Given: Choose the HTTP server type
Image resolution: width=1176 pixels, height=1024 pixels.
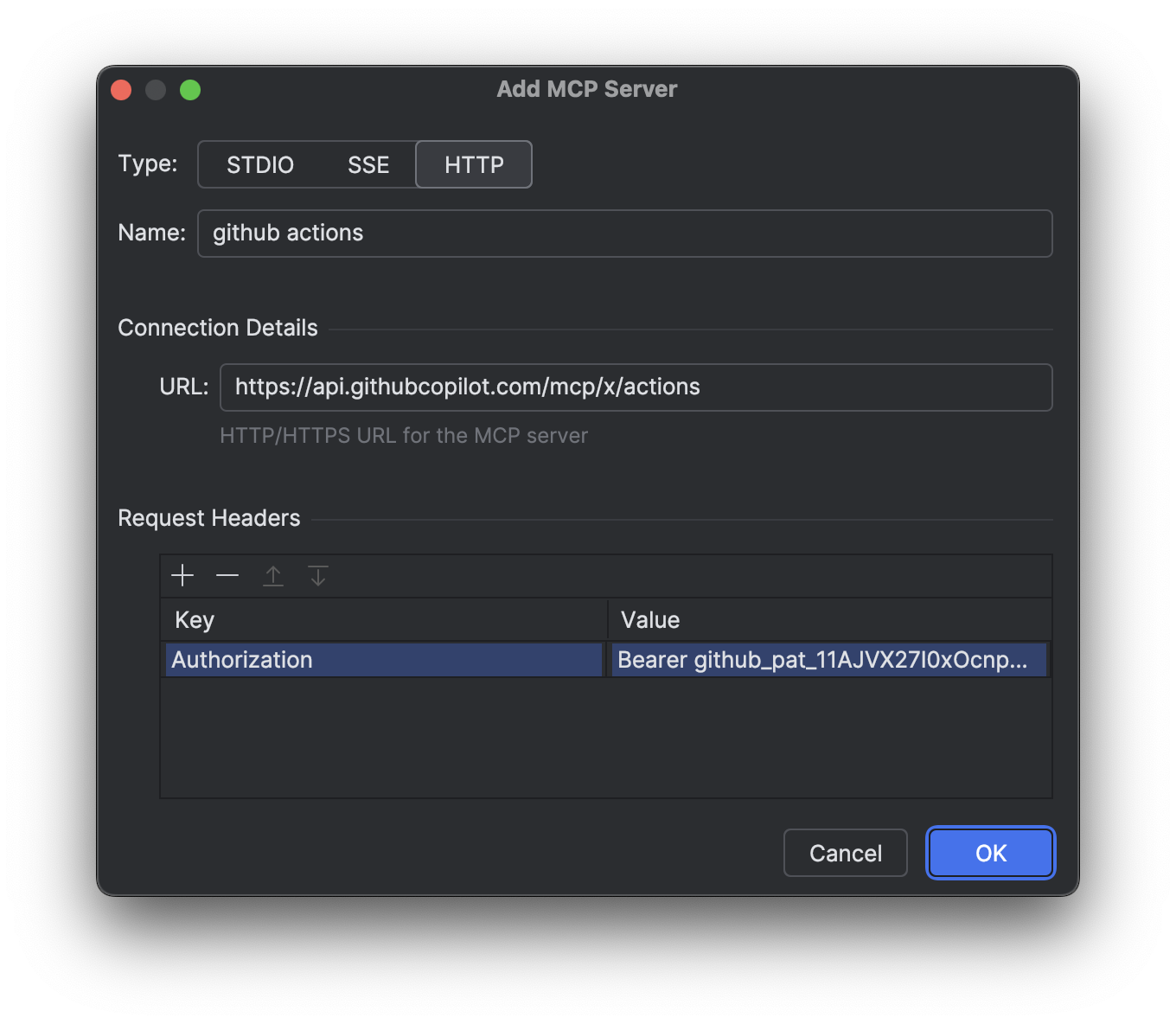Looking at the screenshot, I should coord(474,164).
